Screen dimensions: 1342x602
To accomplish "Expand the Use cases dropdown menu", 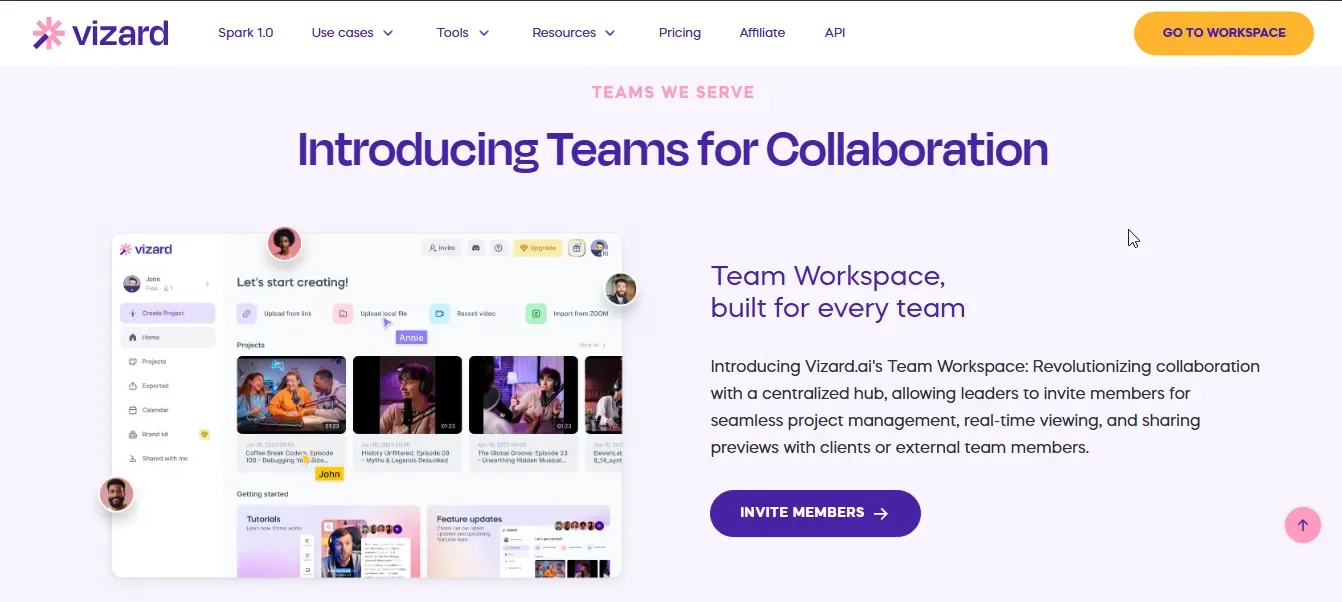I will tap(352, 33).
